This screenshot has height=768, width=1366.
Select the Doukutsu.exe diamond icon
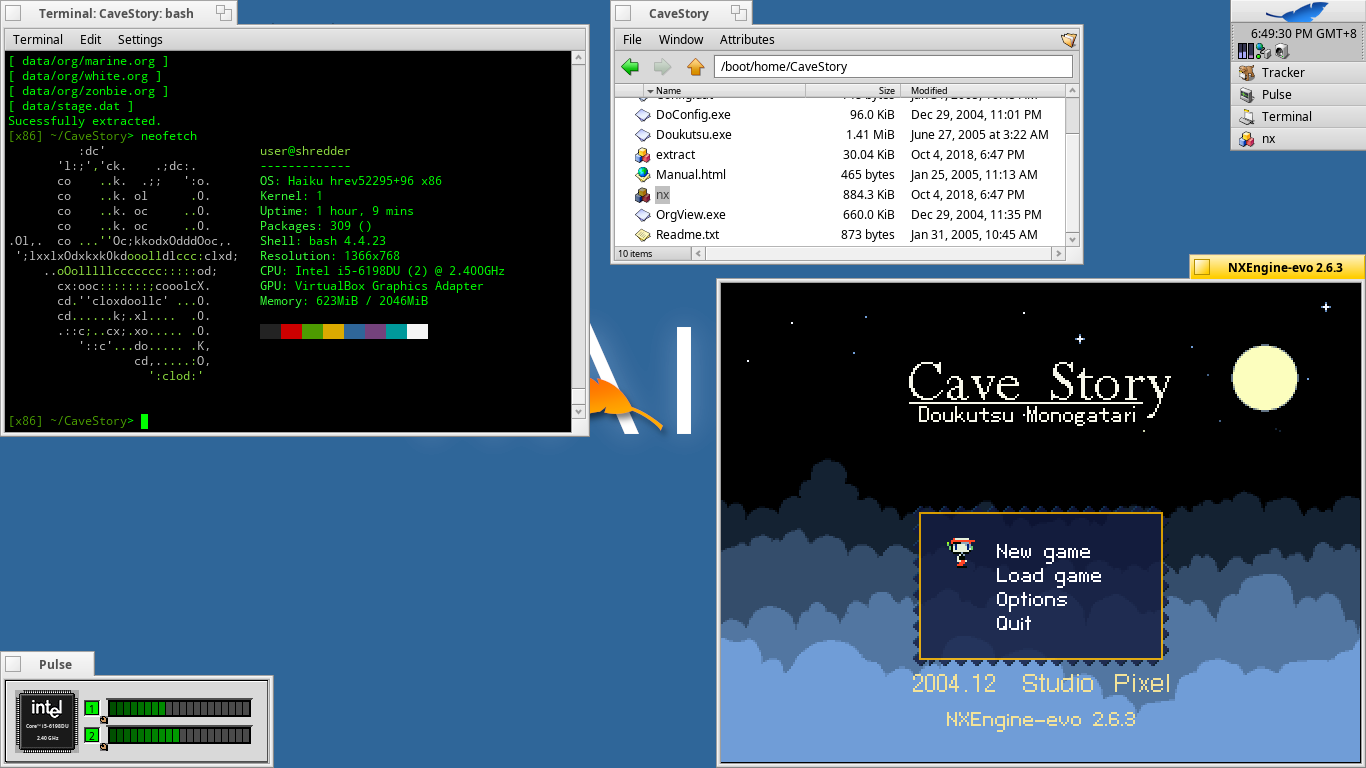tap(642, 134)
